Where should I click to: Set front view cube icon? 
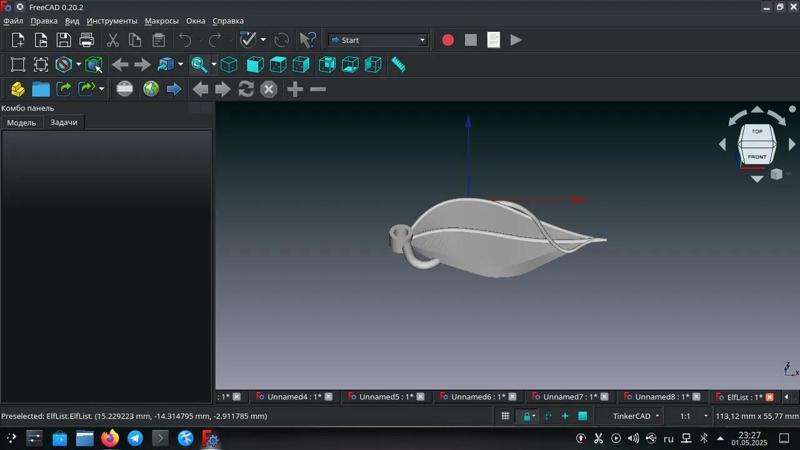255,65
